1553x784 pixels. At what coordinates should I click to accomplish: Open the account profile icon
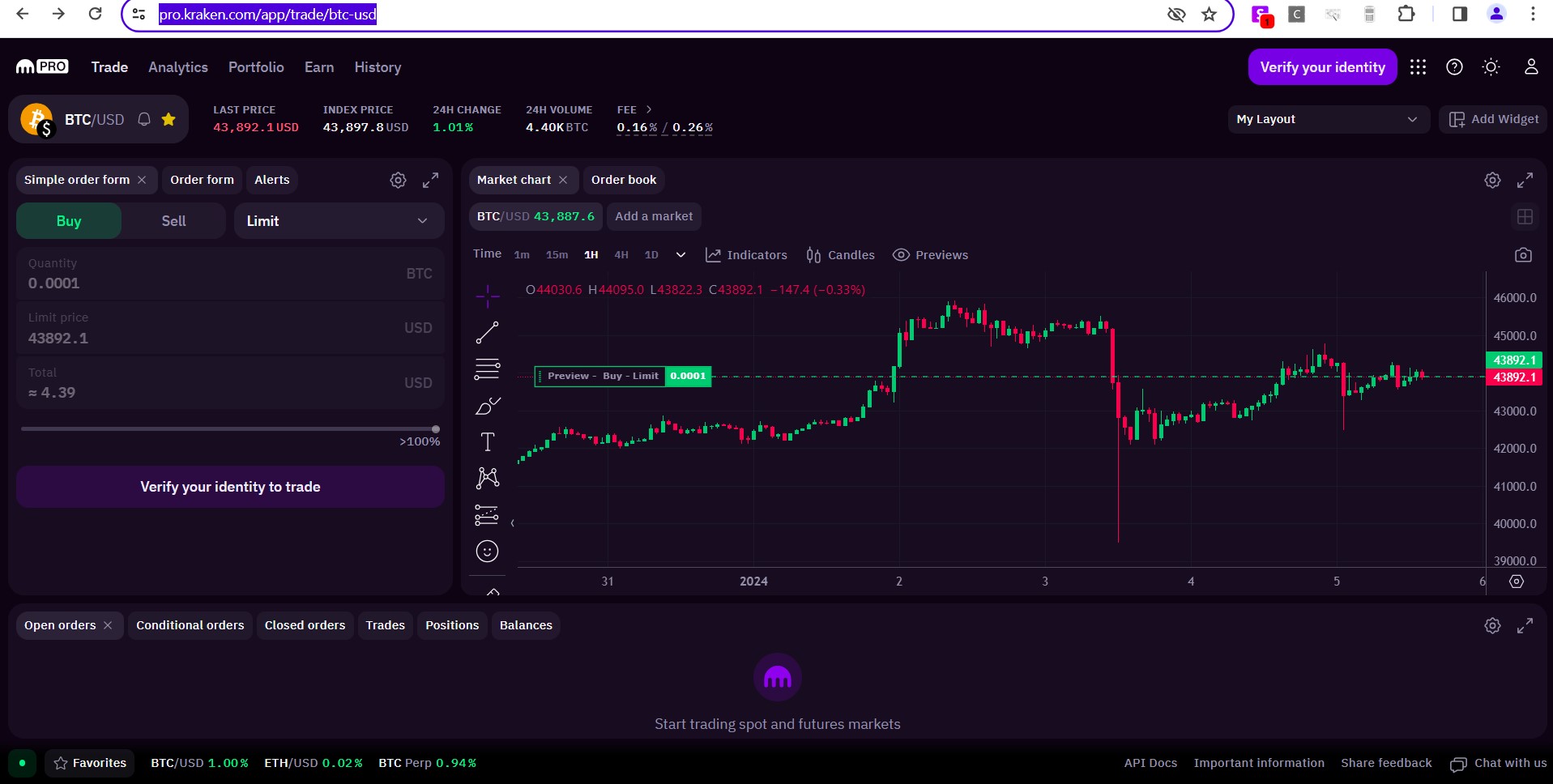(x=1531, y=67)
